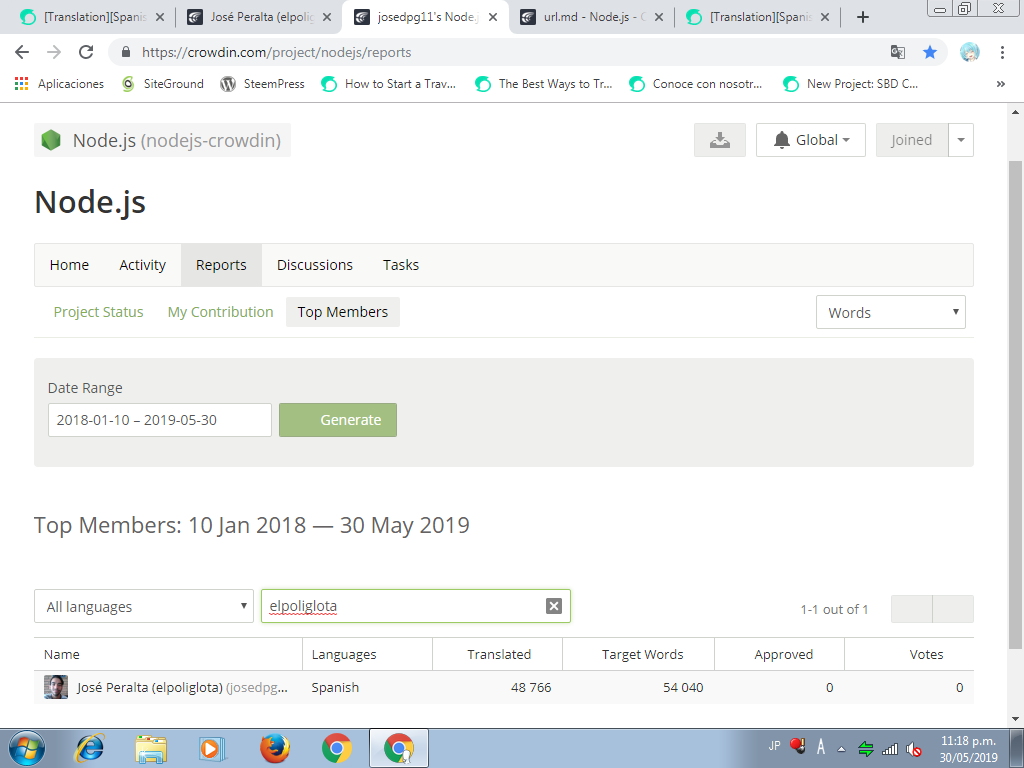Click the elpoliglota search field

pyautogui.click(x=416, y=606)
